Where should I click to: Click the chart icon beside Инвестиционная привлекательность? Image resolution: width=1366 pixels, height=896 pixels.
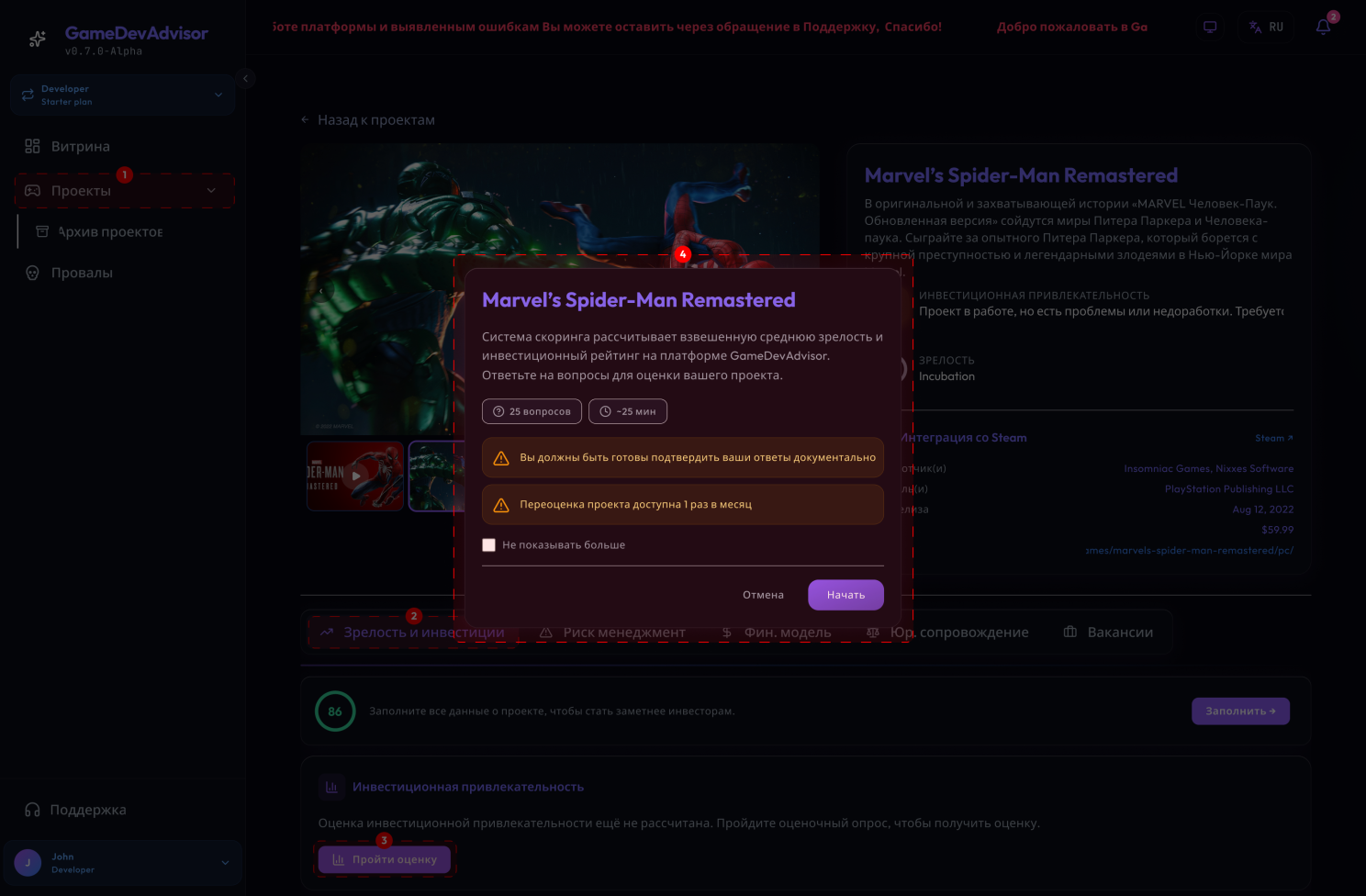point(331,787)
